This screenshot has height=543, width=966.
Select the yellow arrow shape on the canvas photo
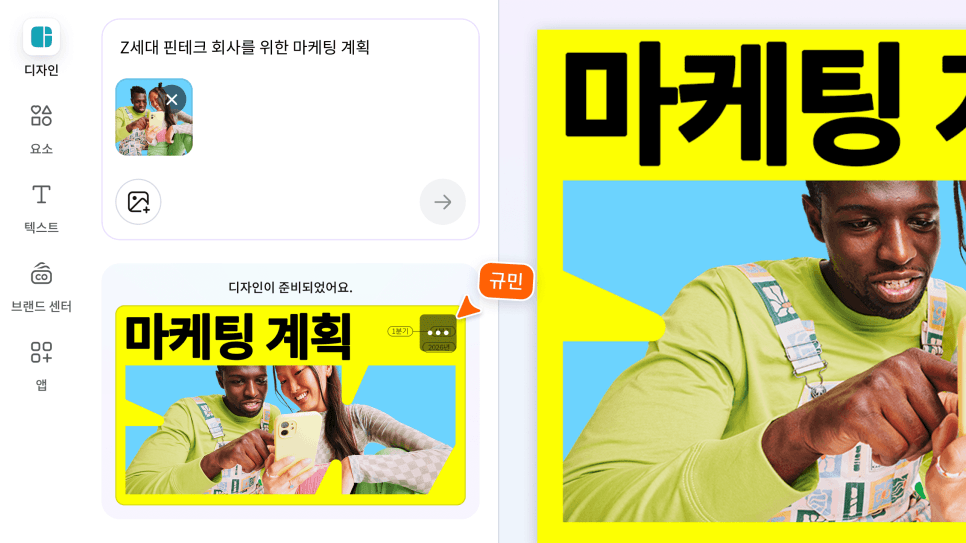[x=613, y=306]
